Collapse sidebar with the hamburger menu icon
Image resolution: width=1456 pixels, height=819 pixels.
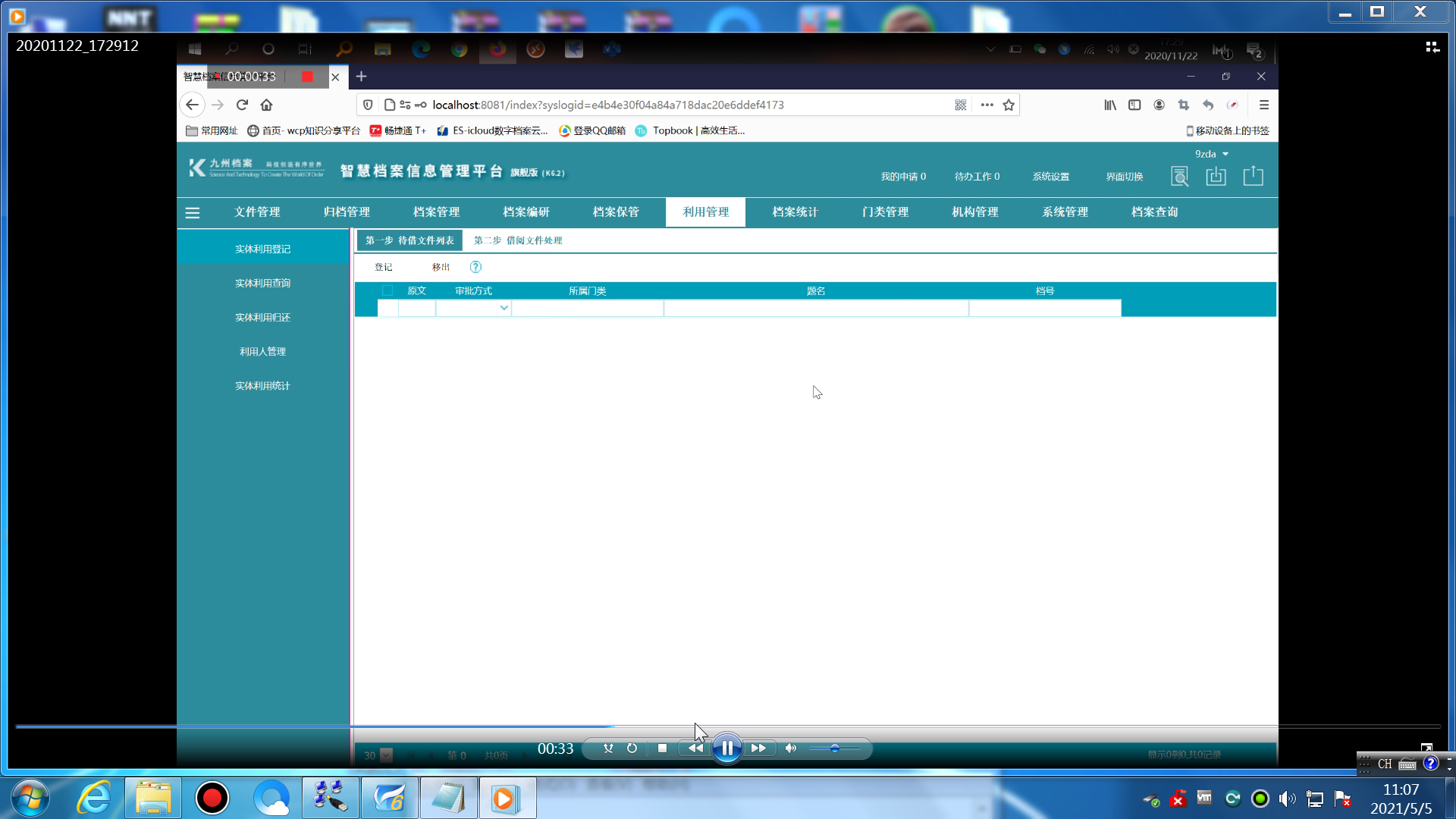[x=193, y=213]
